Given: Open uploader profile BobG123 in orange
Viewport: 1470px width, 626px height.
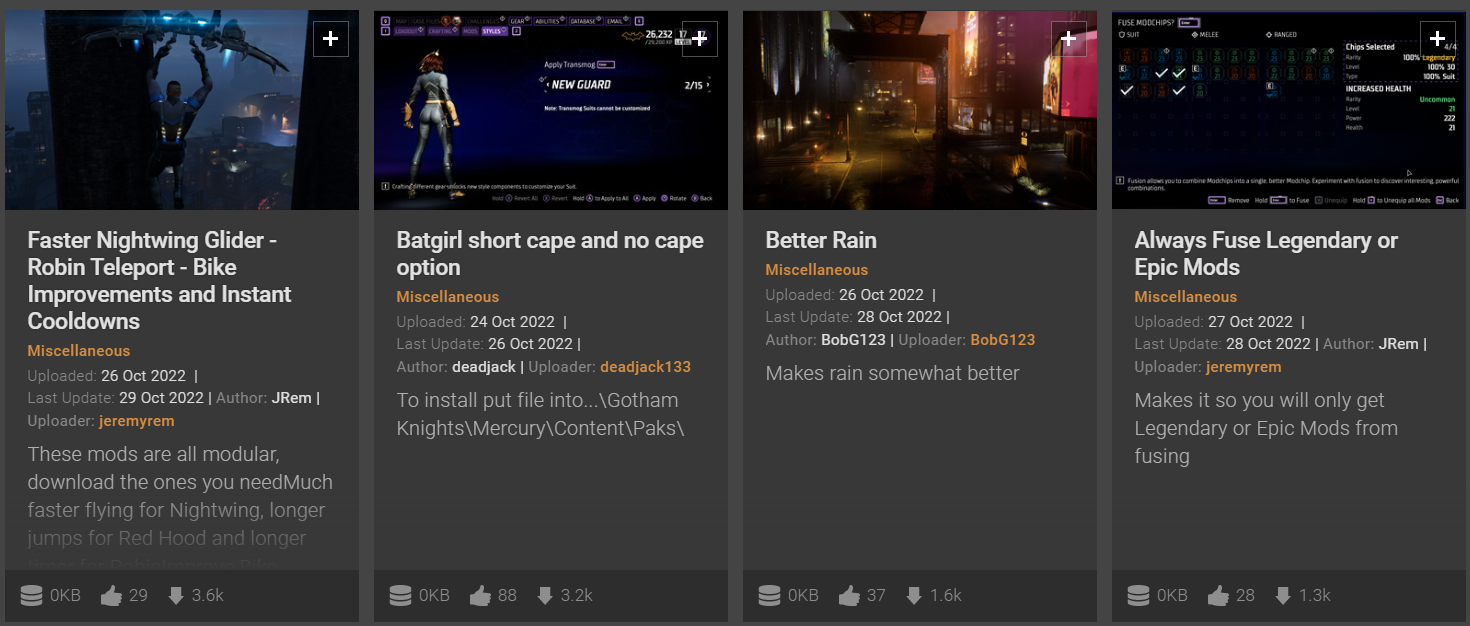Looking at the screenshot, I should pyautogui.click(x=1003, y=340).
